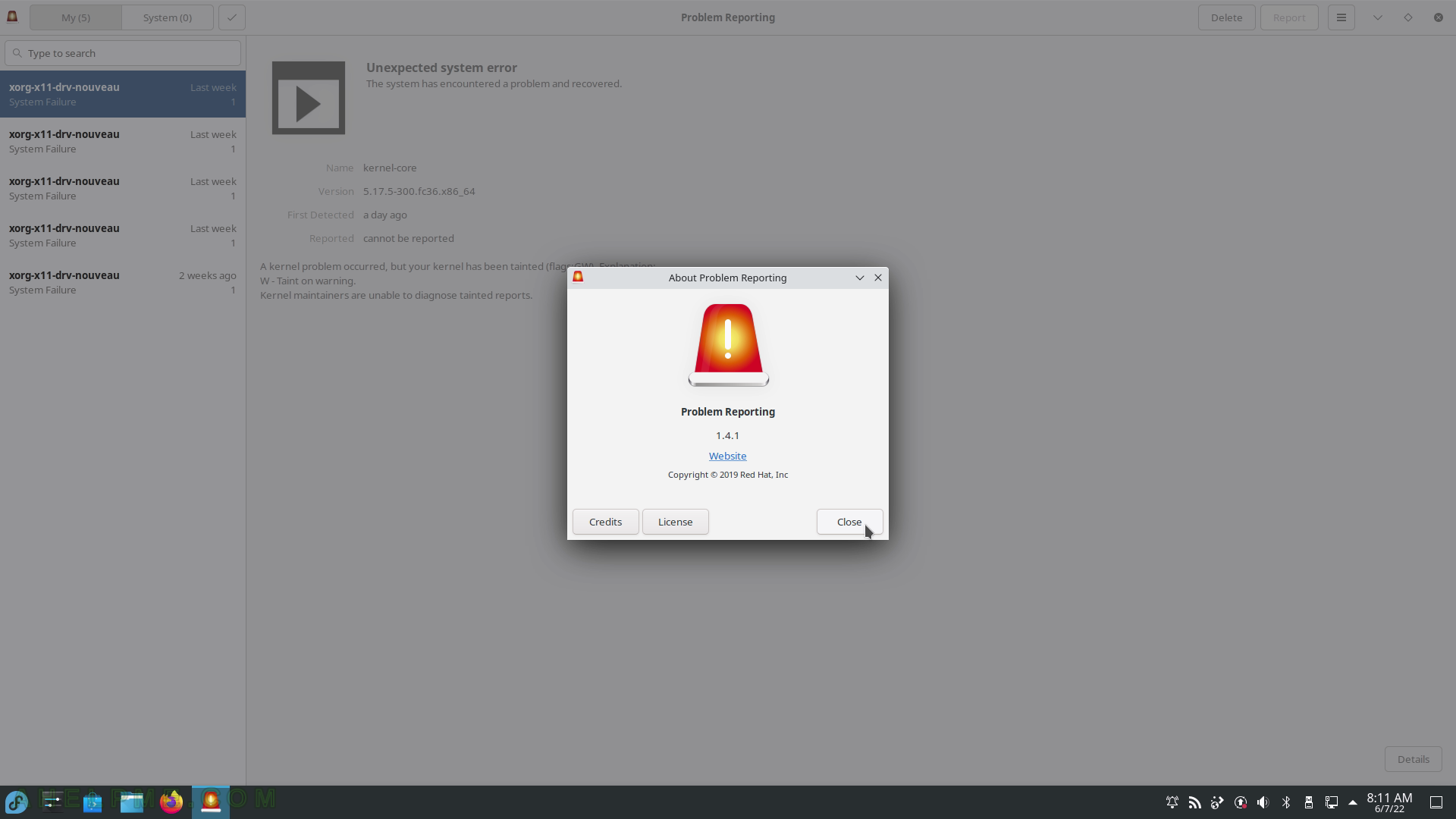This screenshot has height=819, width=1456.
Task: Launch Discover software store from taskbar
Action: [x=93, y=802]
